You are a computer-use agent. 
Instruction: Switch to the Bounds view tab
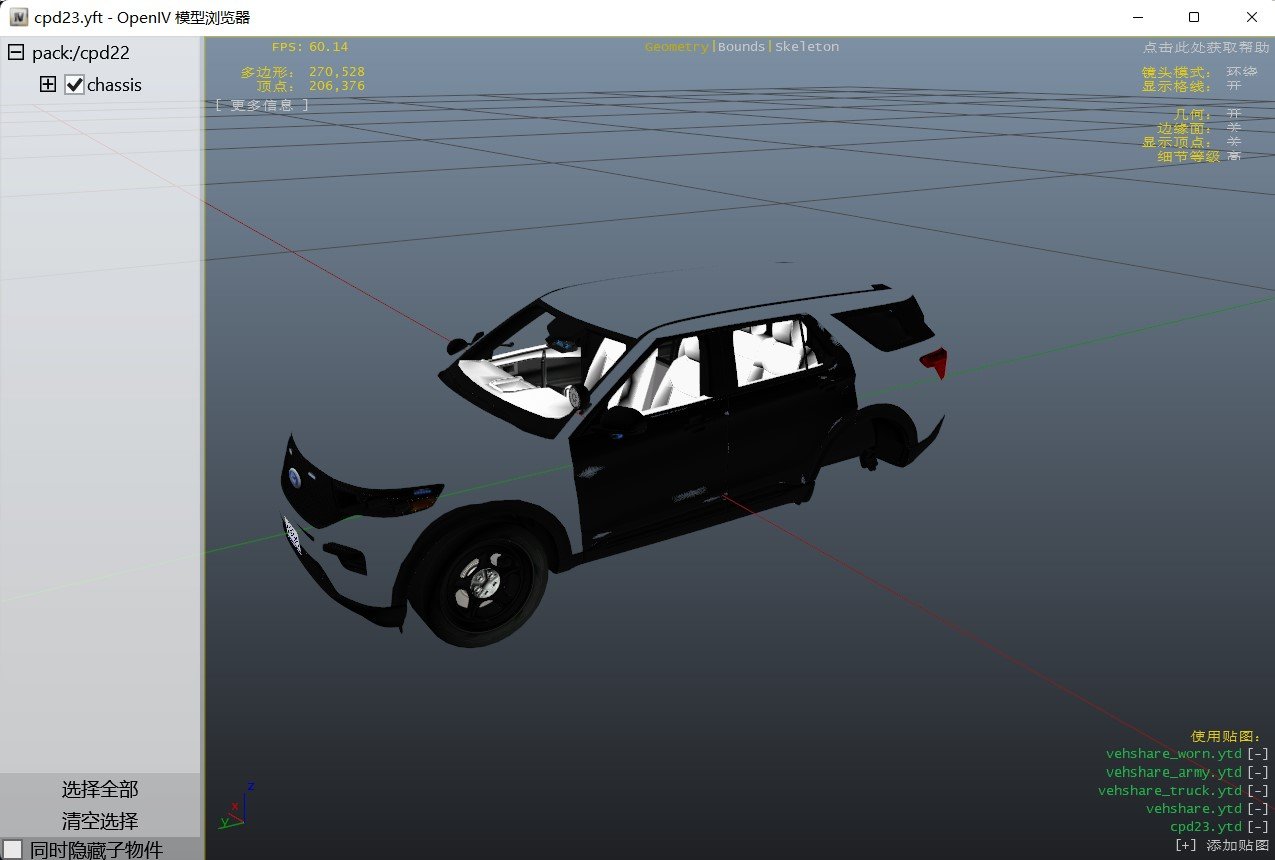pyautogui.click(x=741, y=47)
